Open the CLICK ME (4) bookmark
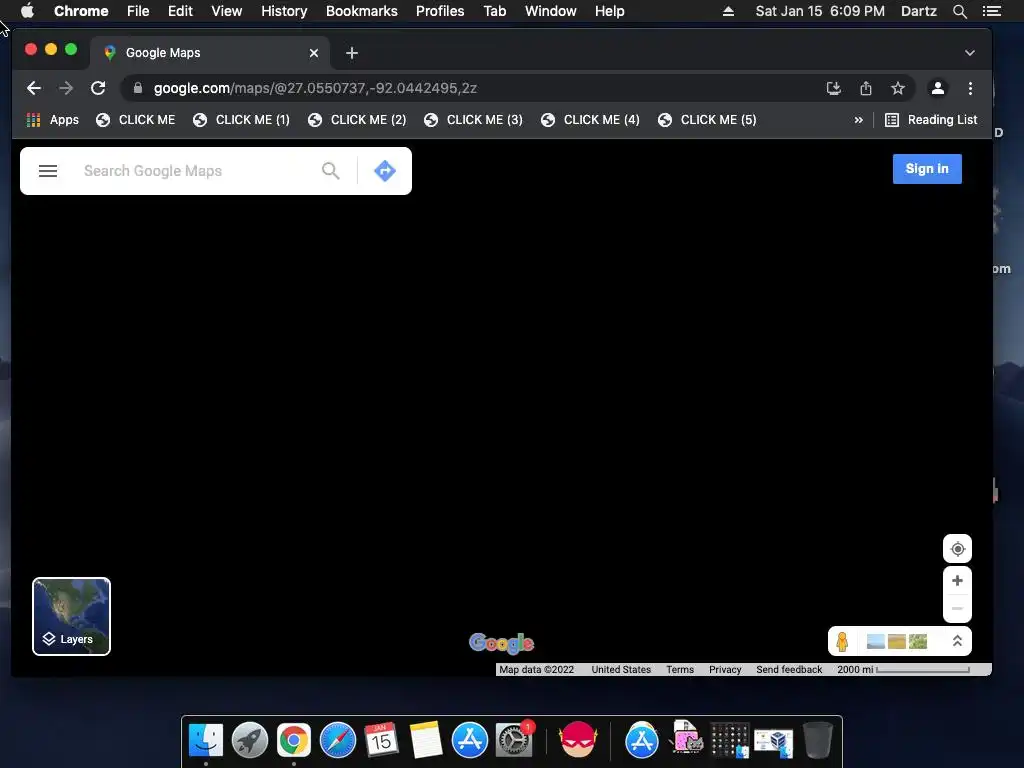This screenshot has height=768, width=1024. (x=590, y=120)
